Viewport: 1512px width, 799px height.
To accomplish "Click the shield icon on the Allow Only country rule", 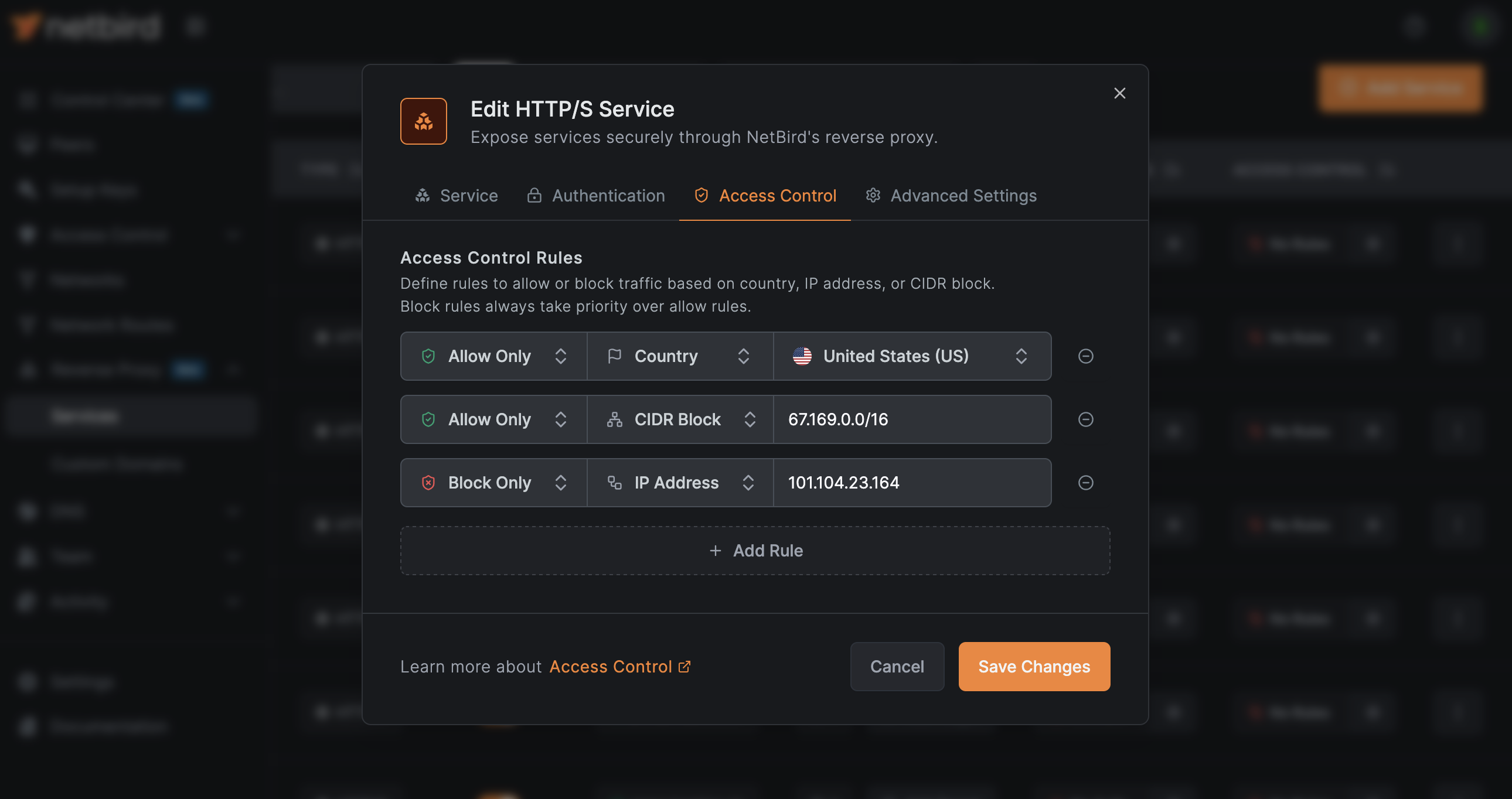I will [x=428, y=356].
